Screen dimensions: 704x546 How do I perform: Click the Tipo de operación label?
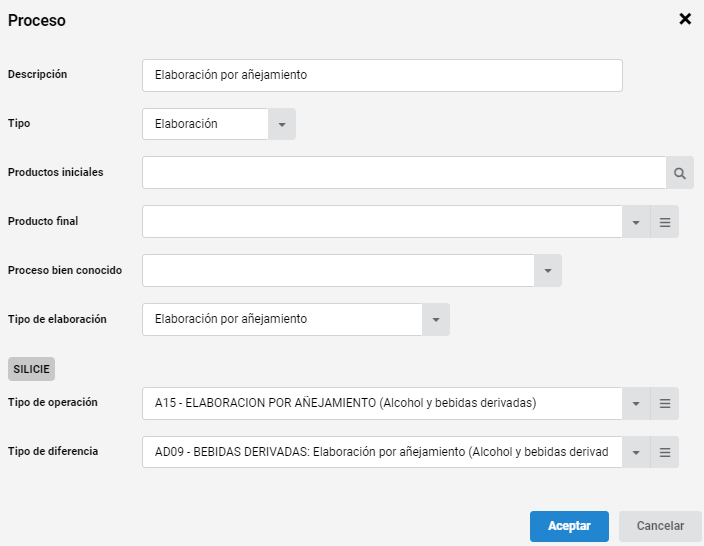[x=53, y=402]
